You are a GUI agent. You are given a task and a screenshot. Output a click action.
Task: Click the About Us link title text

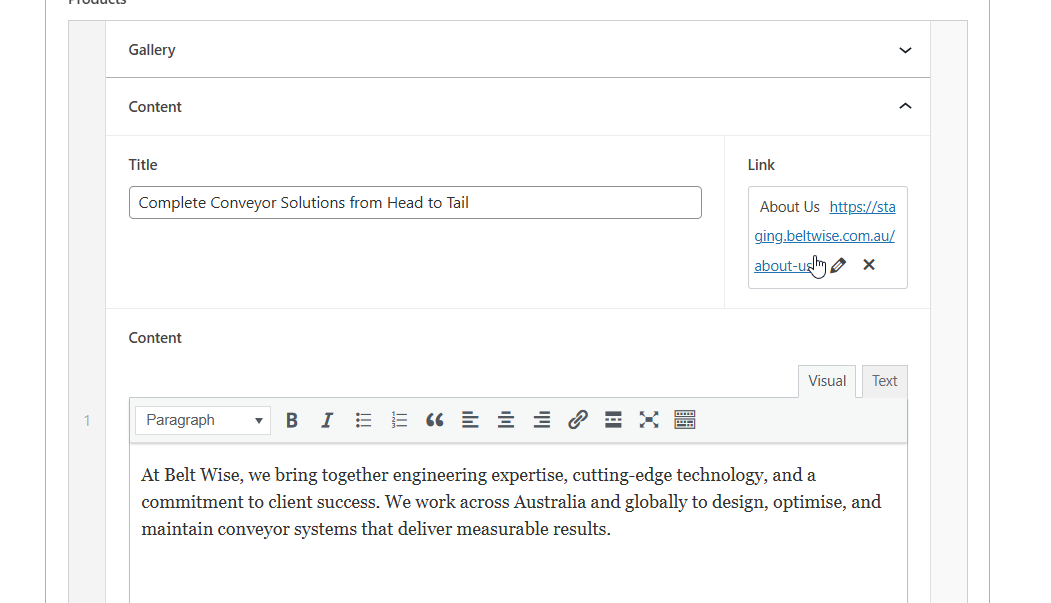[x=789, y=207]
